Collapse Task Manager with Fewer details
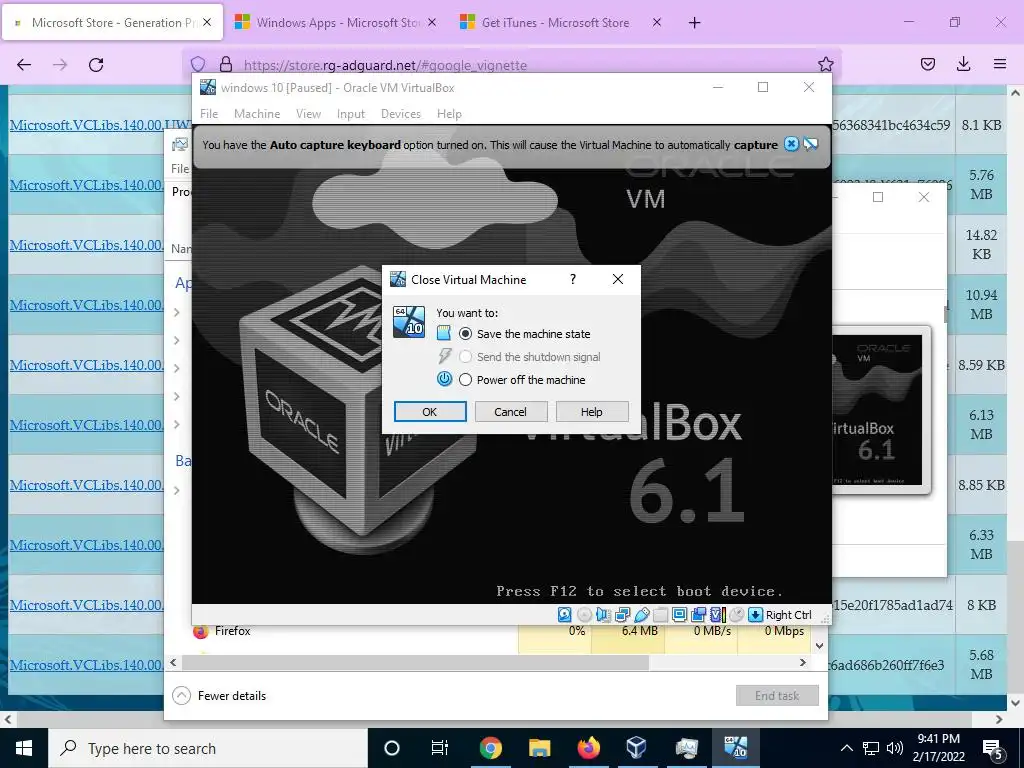This screenshot has height=768, width=1024. pos(219,696)
